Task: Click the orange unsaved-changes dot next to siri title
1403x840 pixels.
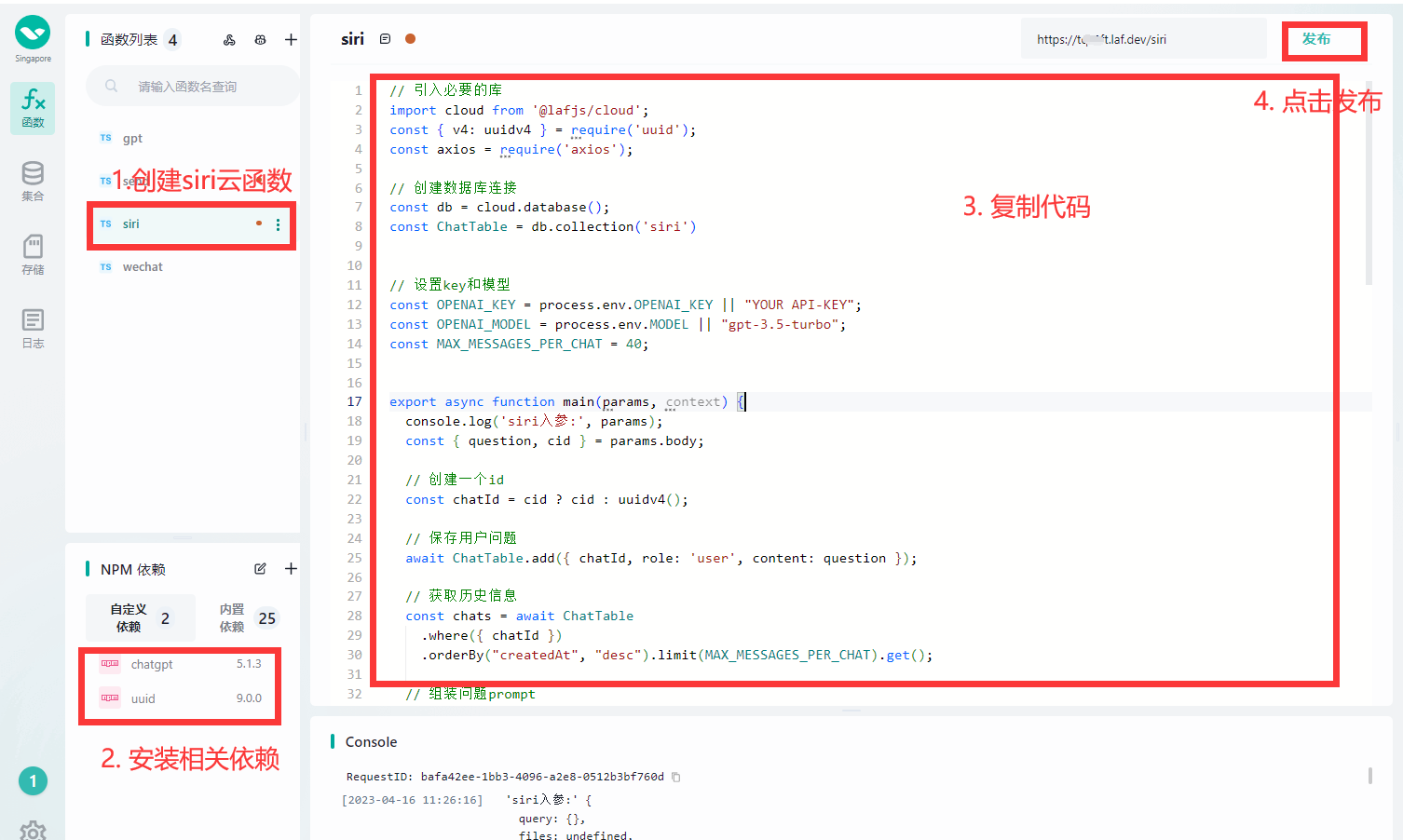Action: 411,39
